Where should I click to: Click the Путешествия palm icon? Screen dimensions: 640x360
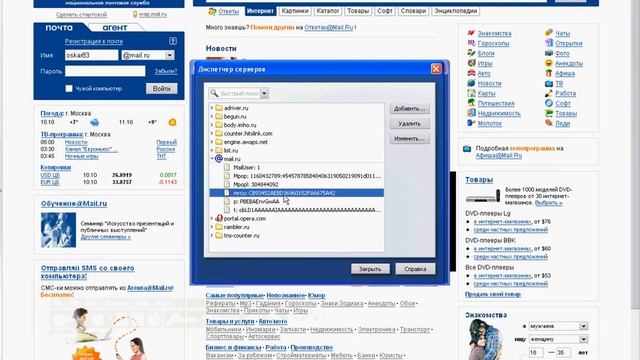point(471,103)
